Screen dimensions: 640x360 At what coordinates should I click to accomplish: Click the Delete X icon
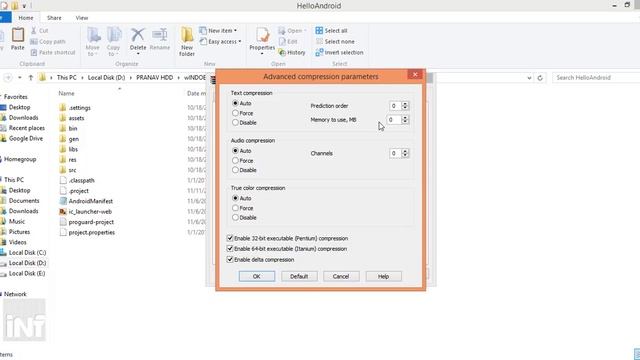pyautogui.click(x=138, y=35)
